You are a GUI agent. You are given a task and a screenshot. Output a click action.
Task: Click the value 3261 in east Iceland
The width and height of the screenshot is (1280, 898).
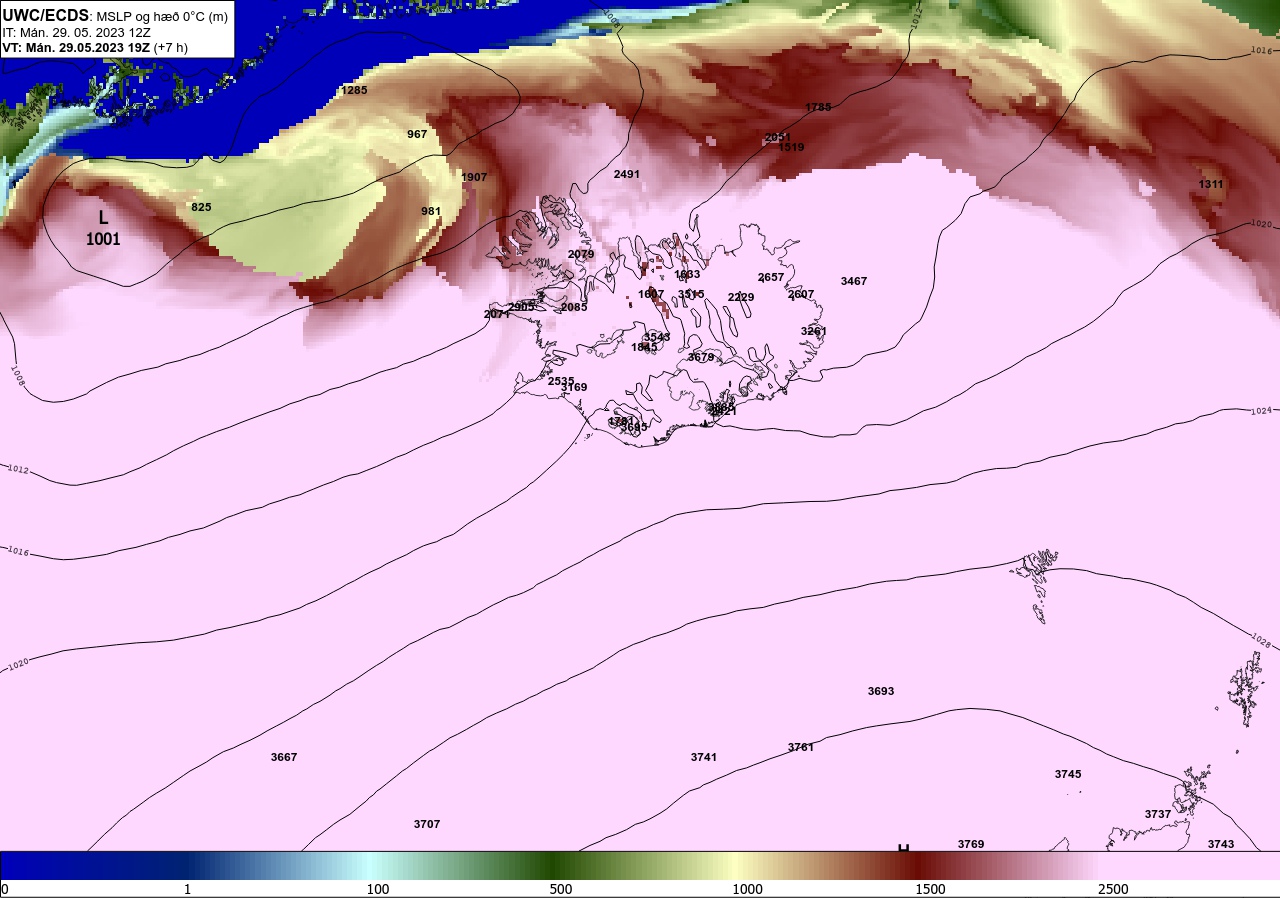(x=814, y=331)
